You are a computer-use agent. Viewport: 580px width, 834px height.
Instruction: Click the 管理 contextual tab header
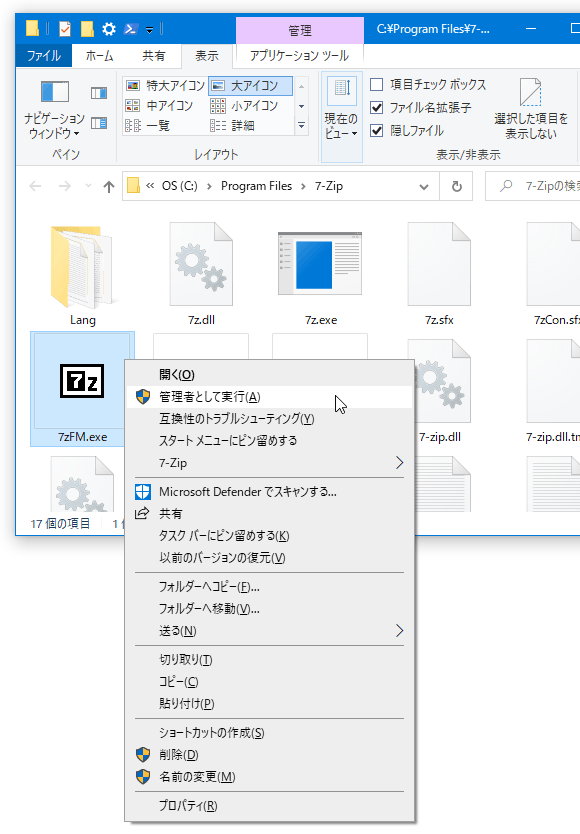(x=300, y=30)
